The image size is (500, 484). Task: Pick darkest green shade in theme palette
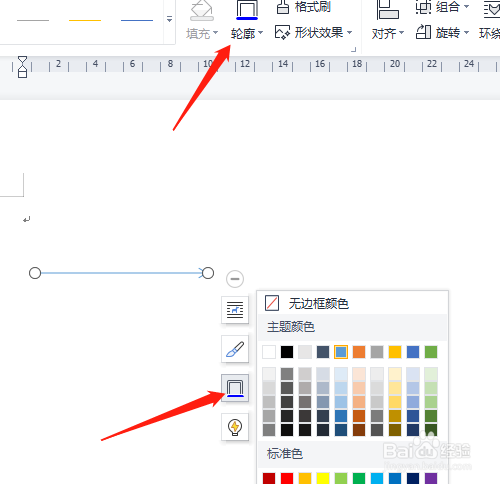(x=431, y=430)
